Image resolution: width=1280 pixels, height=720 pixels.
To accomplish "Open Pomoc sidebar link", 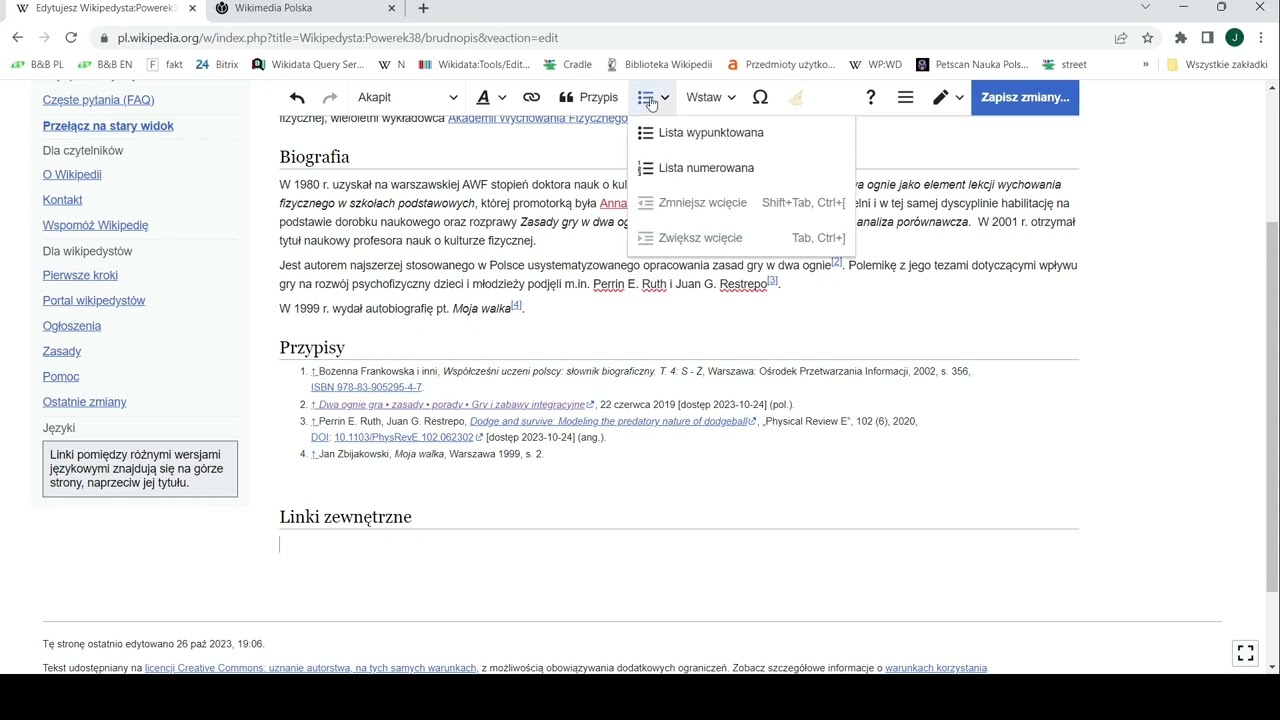I will point(61,377).
